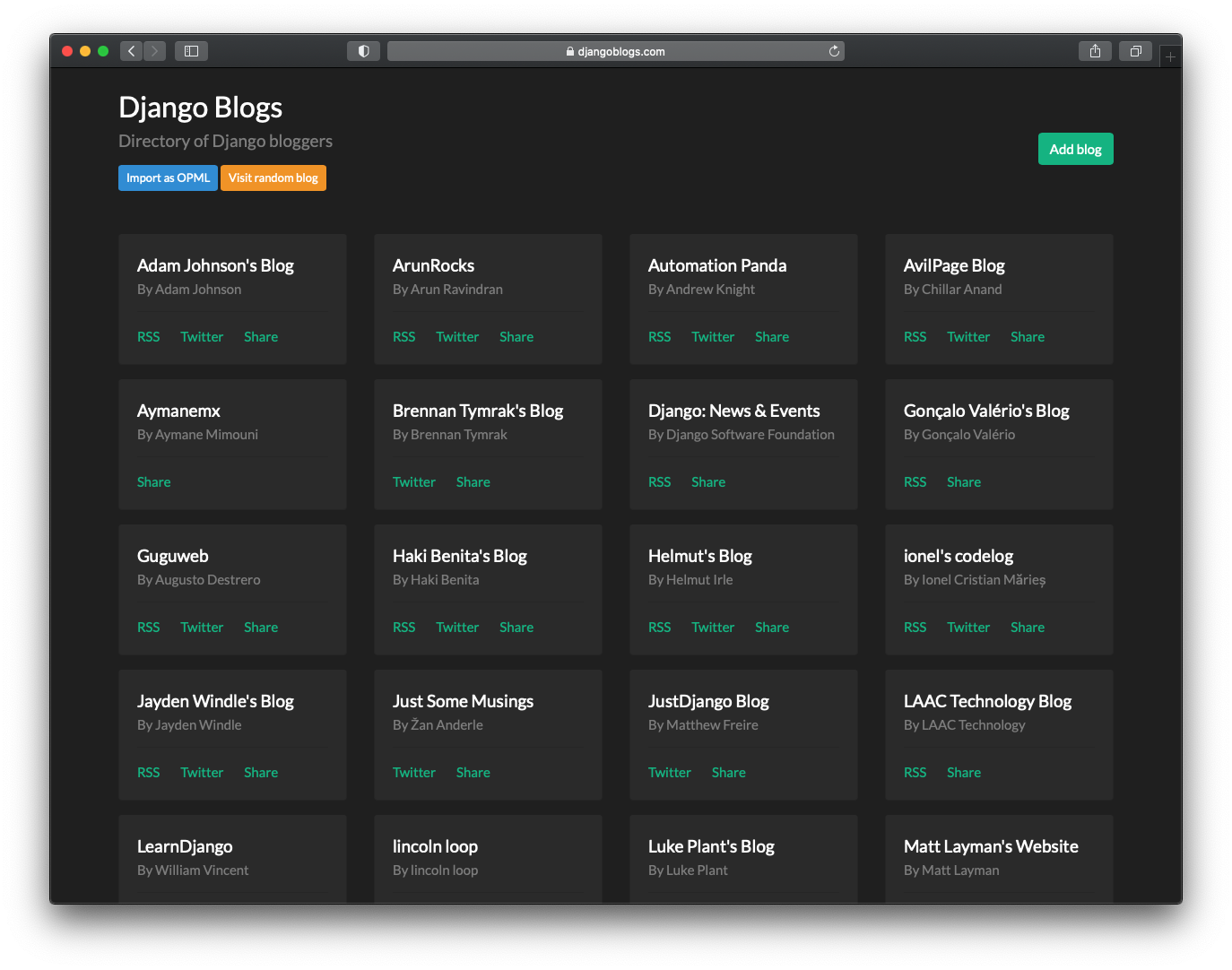
Task: Show the Safari sidebar
Action: click(191, 51)
